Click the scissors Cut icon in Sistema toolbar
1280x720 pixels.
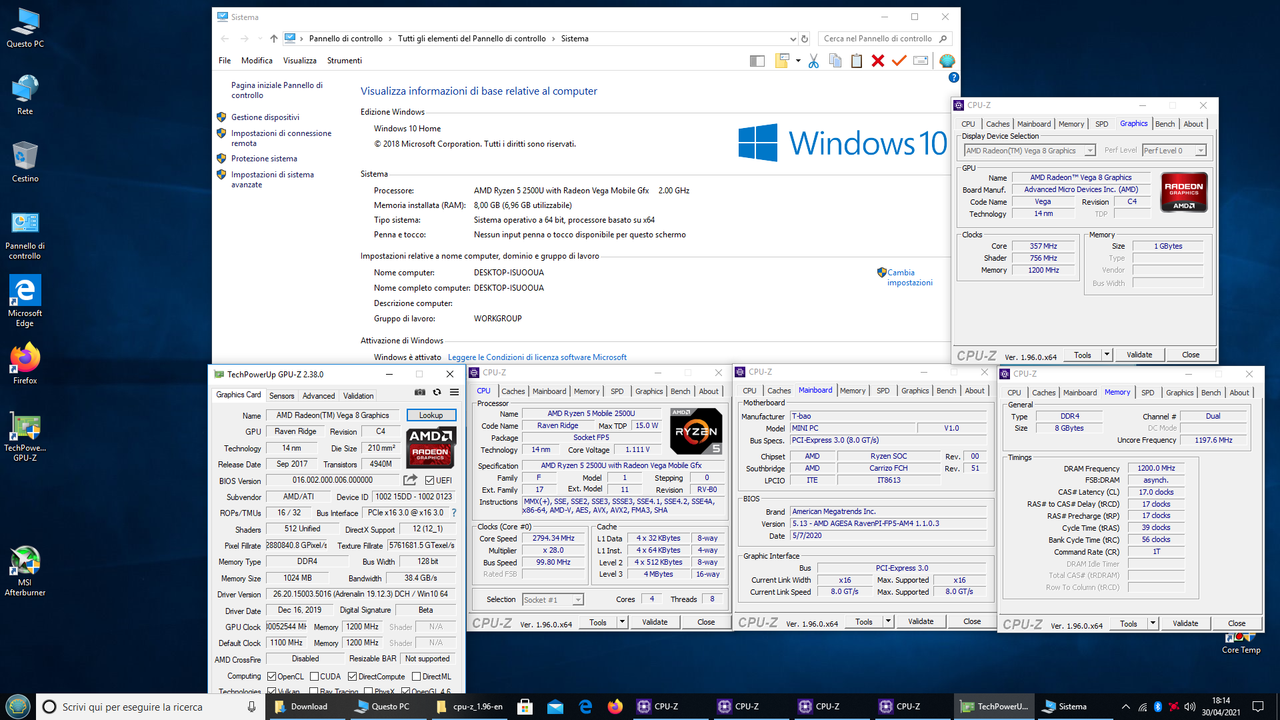click(813, 61)
